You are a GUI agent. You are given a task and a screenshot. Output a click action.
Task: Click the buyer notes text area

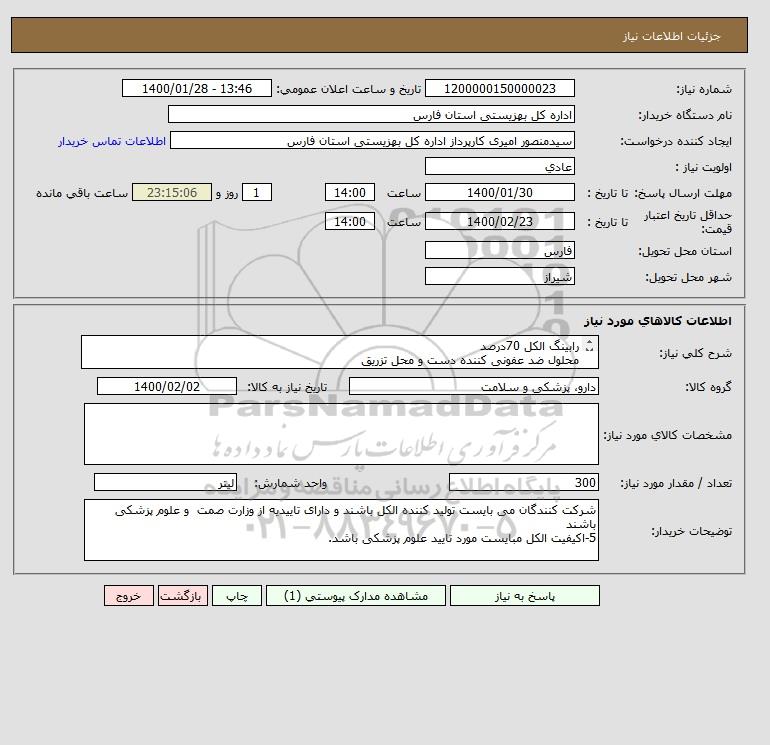click(341, 530)
